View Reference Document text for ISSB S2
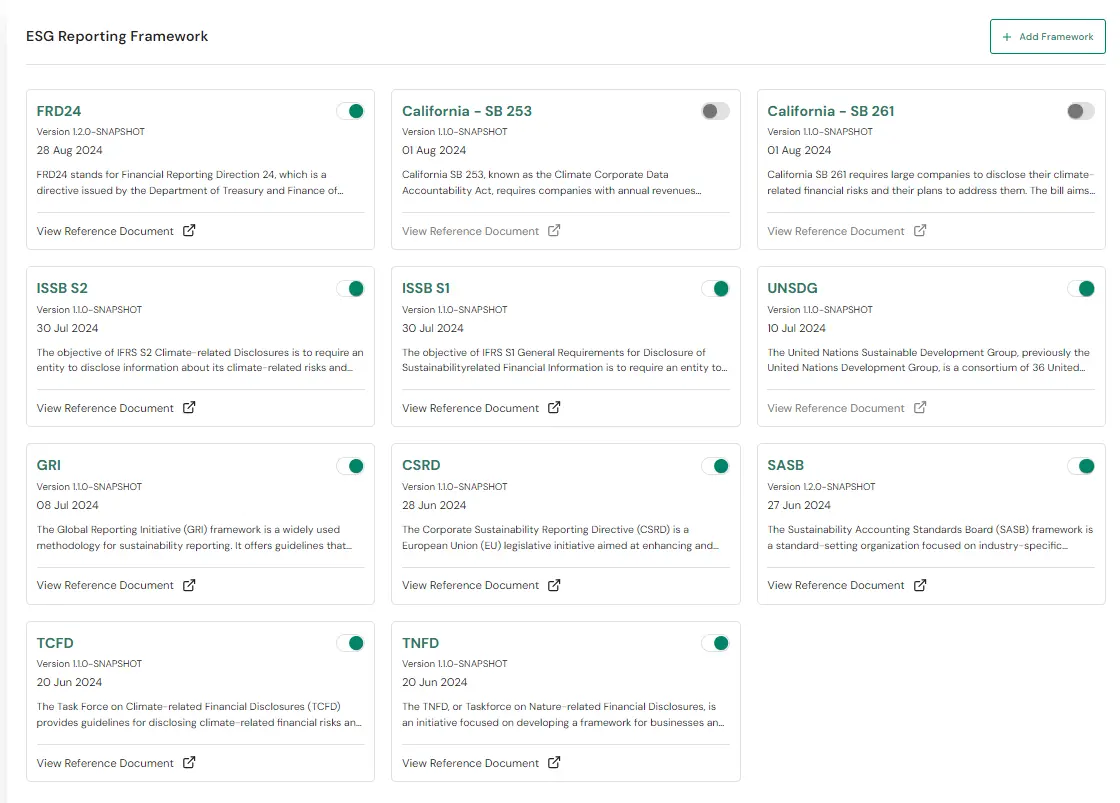Screen dimensions: 1120x803 click(105, 408)
